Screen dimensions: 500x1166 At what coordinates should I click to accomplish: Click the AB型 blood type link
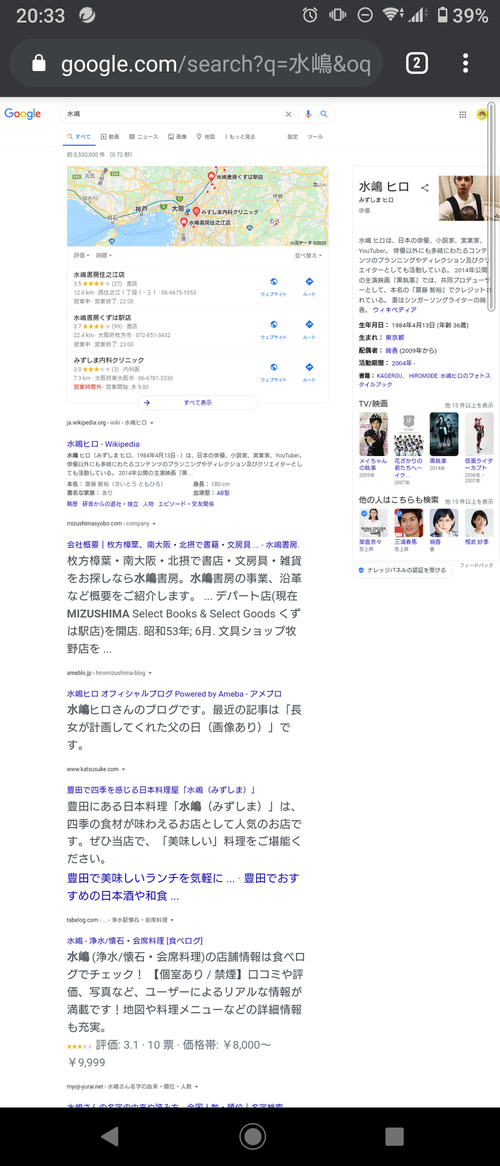225,492
